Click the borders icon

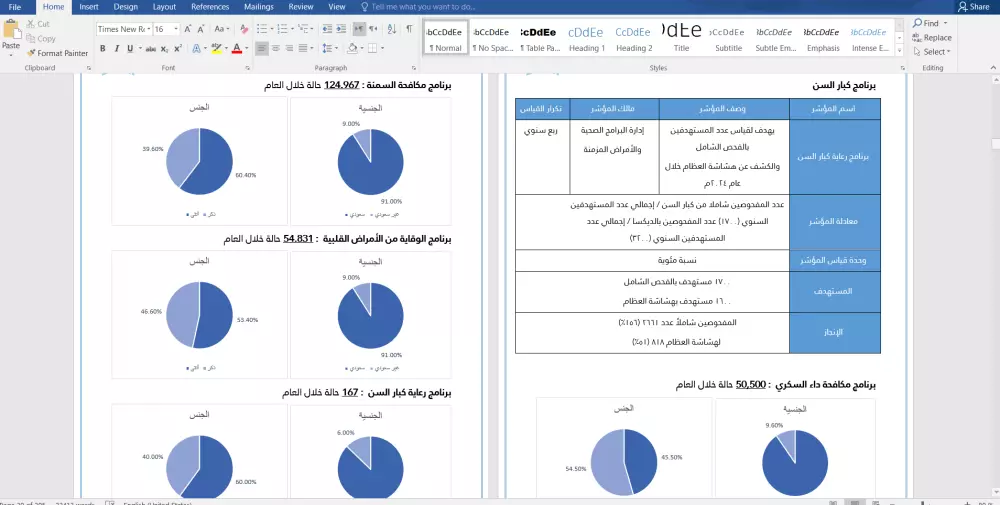372,48
